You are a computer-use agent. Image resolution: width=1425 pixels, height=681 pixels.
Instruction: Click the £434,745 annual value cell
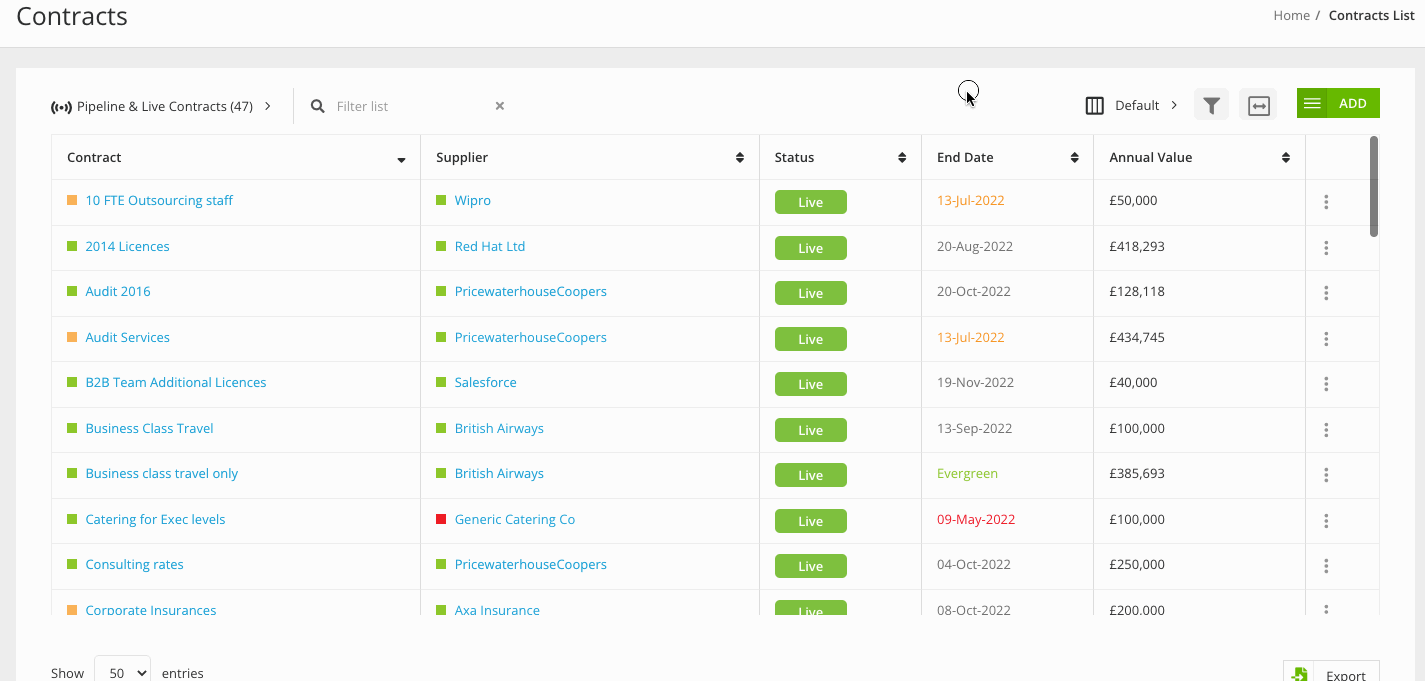[1137, 337]
